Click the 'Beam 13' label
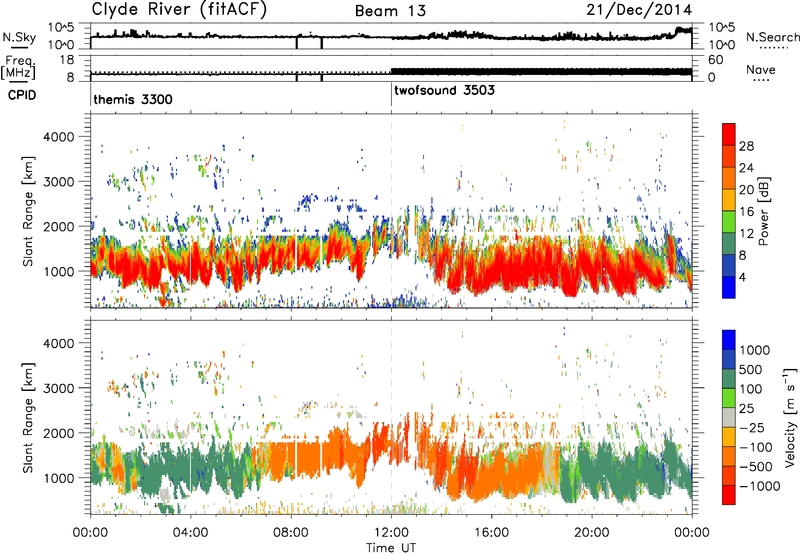 pos(390,11)
